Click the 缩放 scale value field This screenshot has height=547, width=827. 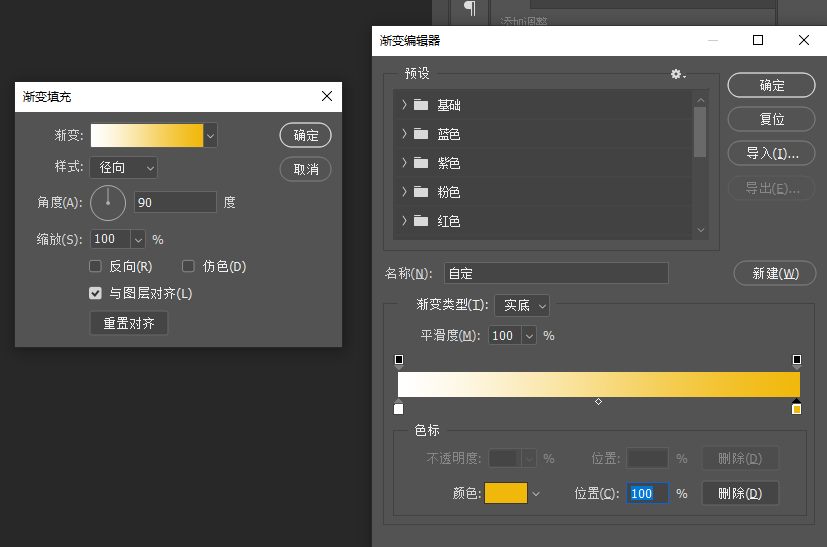tap(110, 239)
